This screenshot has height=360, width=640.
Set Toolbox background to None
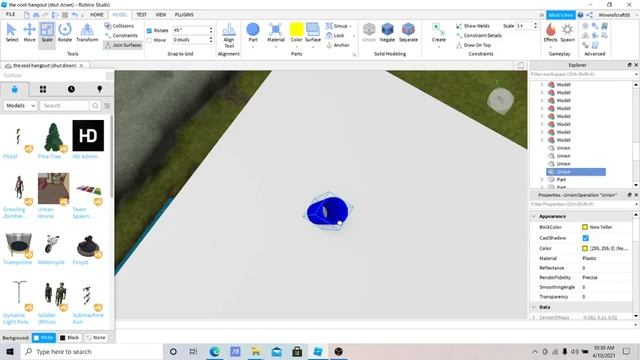(x=96, y=338)
